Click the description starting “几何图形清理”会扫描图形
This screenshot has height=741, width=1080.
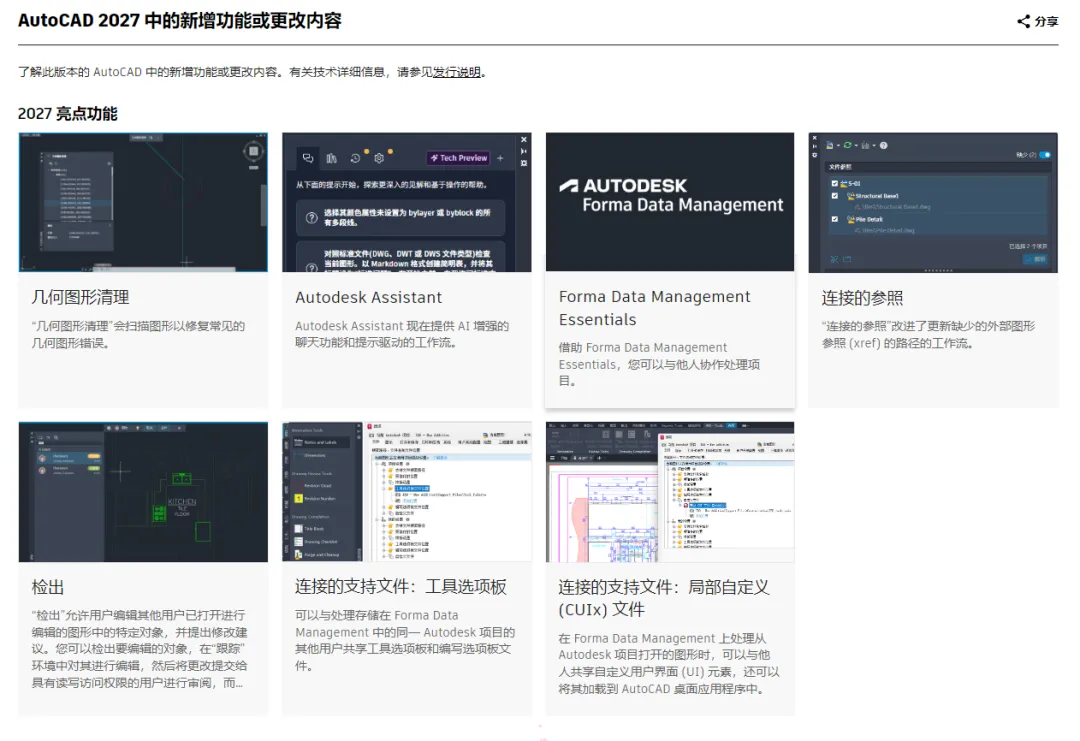[138, 335]
